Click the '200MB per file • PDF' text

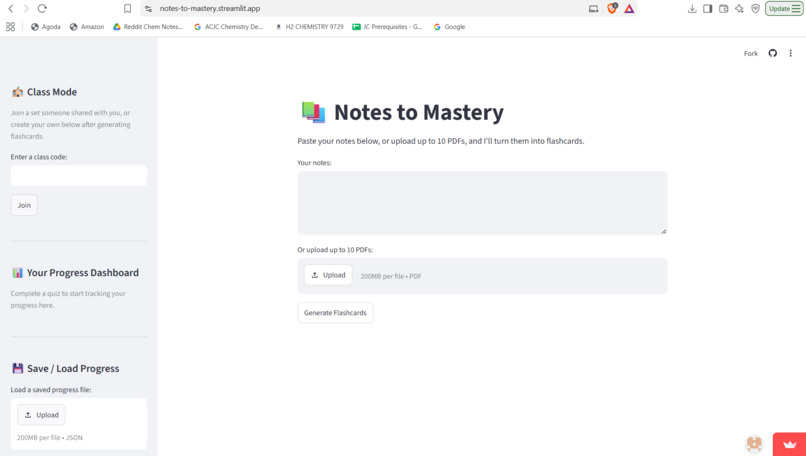coord(391,276)
